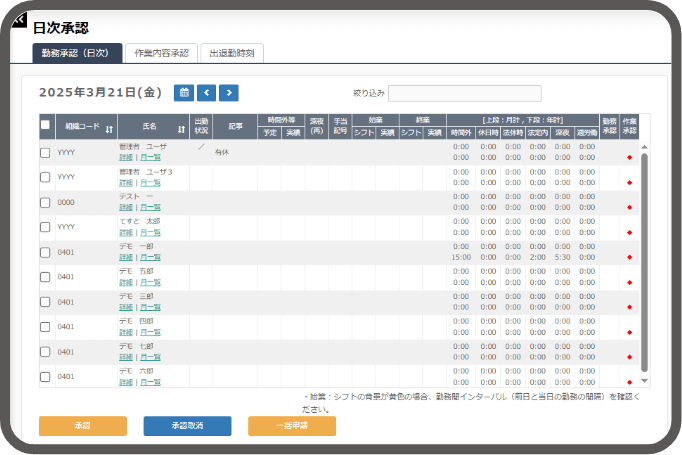The height and width of the screenshot is (455, 682).
Task: Click the 深夜(再) column header
Action: click(x=317, y=127)
